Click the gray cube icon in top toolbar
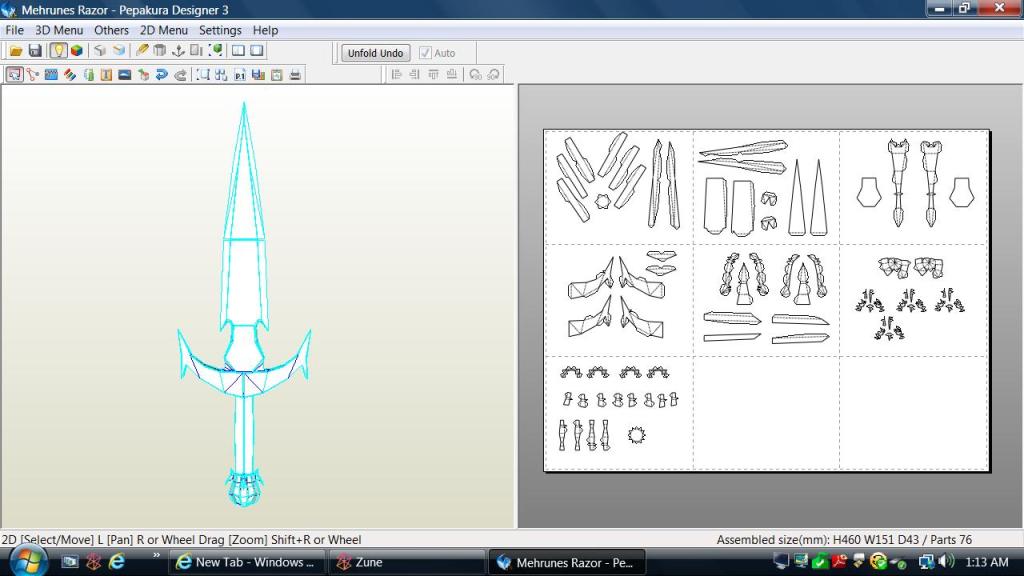 pos(100,51)
